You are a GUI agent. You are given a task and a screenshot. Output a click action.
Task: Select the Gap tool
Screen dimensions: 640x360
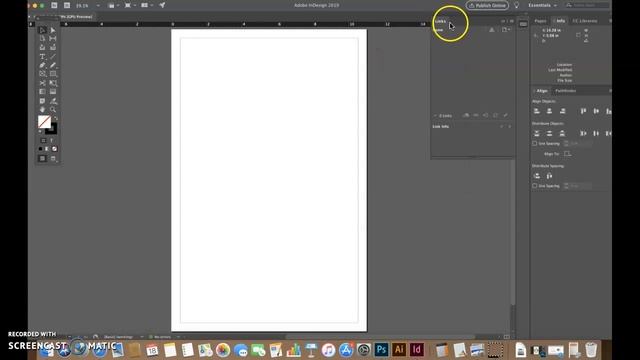tap(53, 39)
